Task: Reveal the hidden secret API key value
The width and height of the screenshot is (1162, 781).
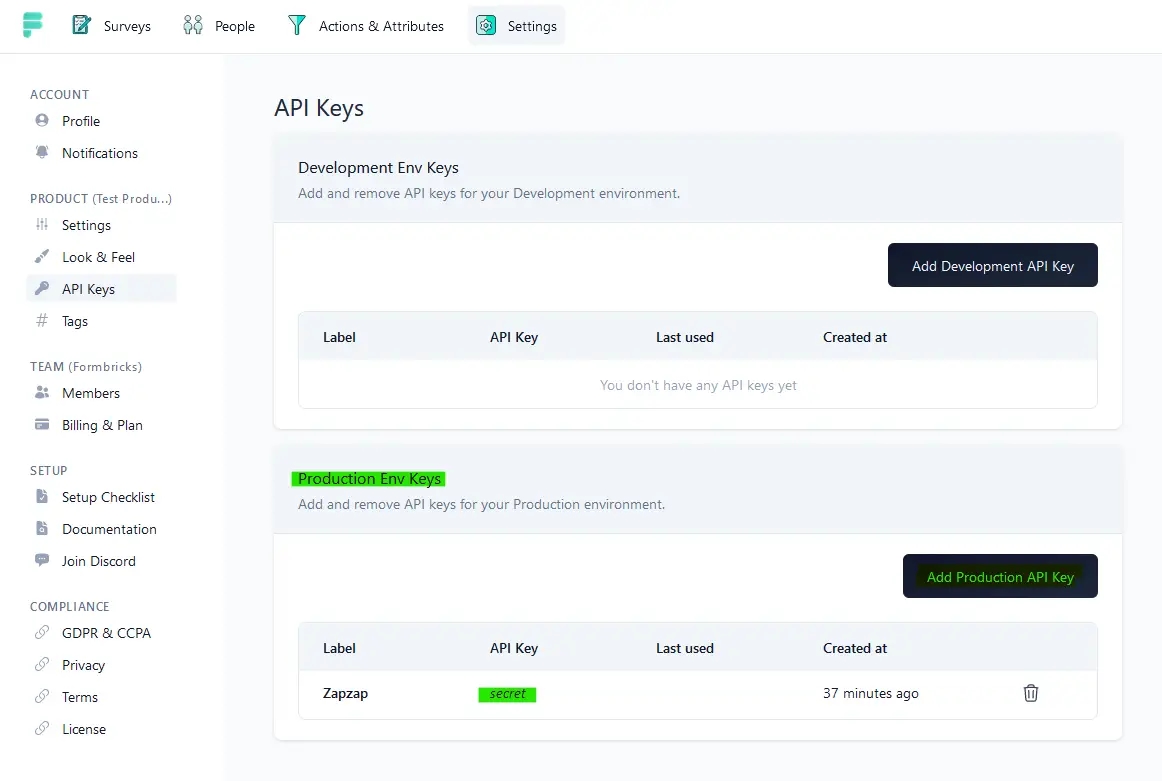Action: pyautogui.click(x=507, y=693)
